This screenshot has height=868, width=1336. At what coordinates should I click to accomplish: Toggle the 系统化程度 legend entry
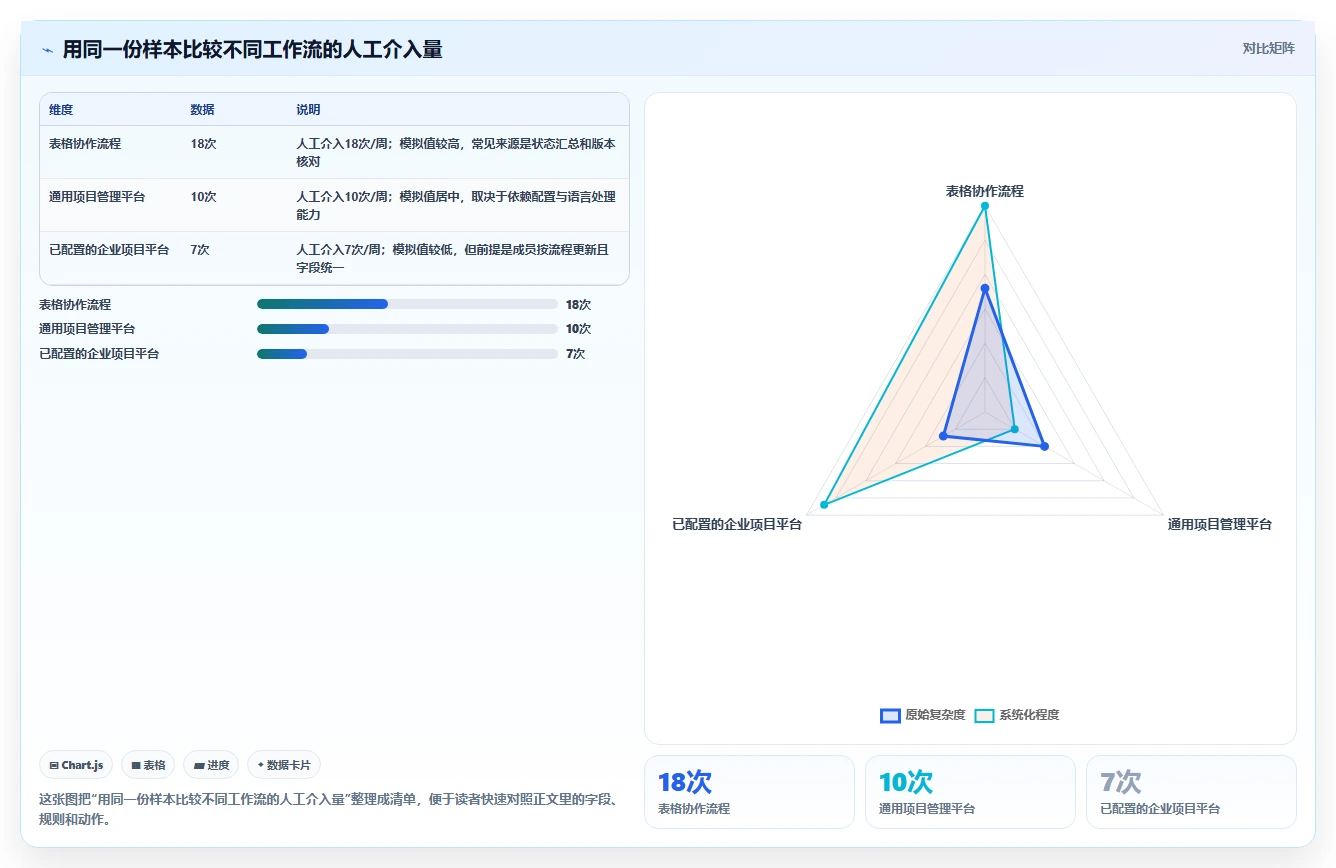click(x=1017, y=715)
